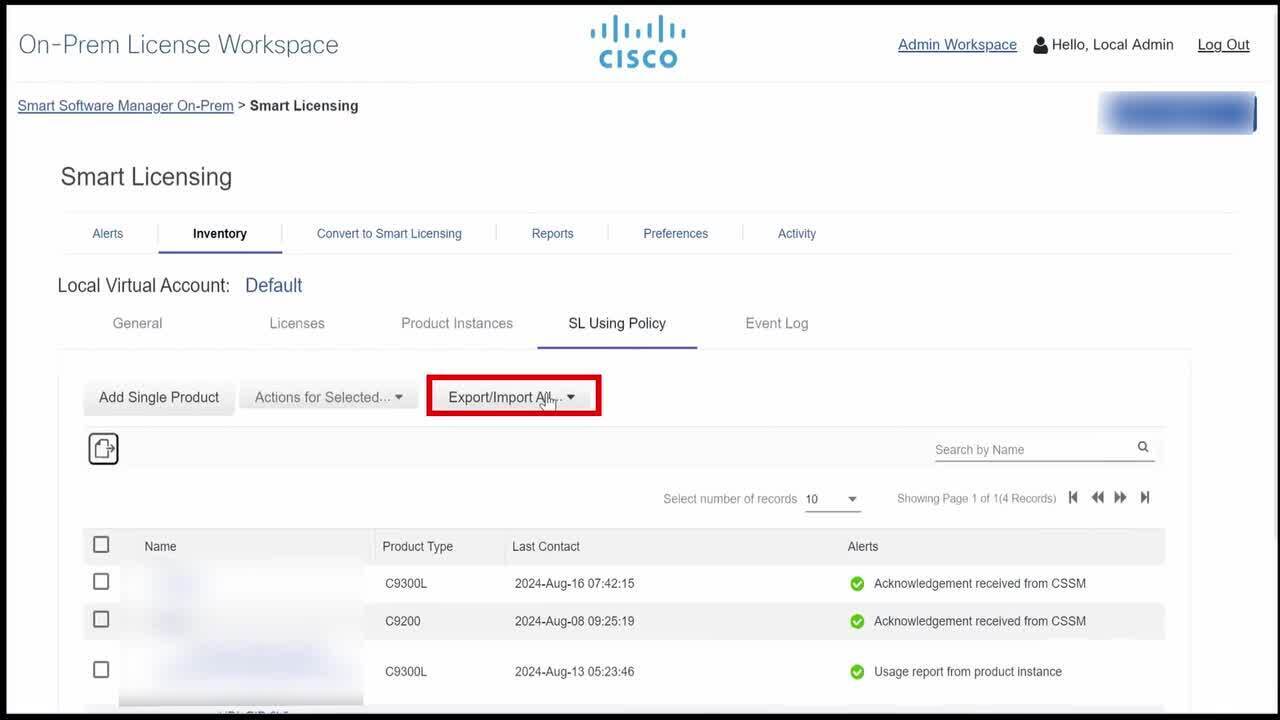The height and width of the screenshot is (720, 1280).
Task: Open the Preferences tab
Action: point(676,233)
